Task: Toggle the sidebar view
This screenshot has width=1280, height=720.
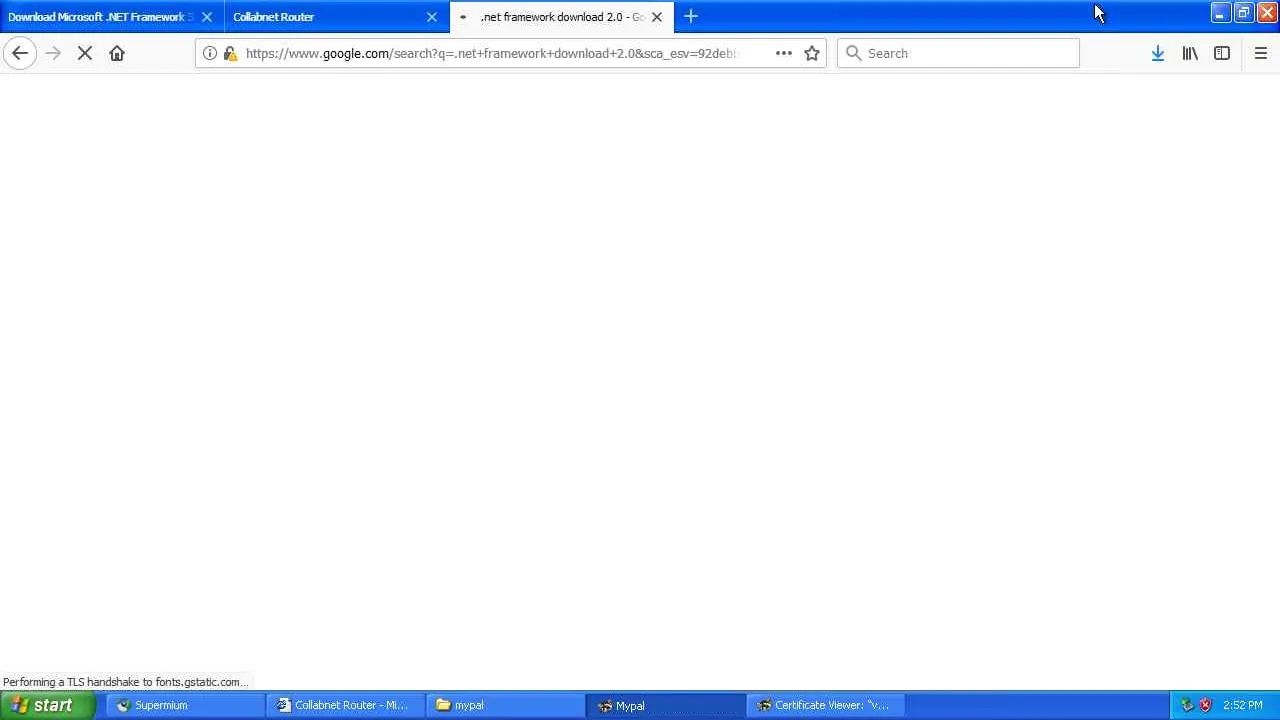Action: point(1222,53)
